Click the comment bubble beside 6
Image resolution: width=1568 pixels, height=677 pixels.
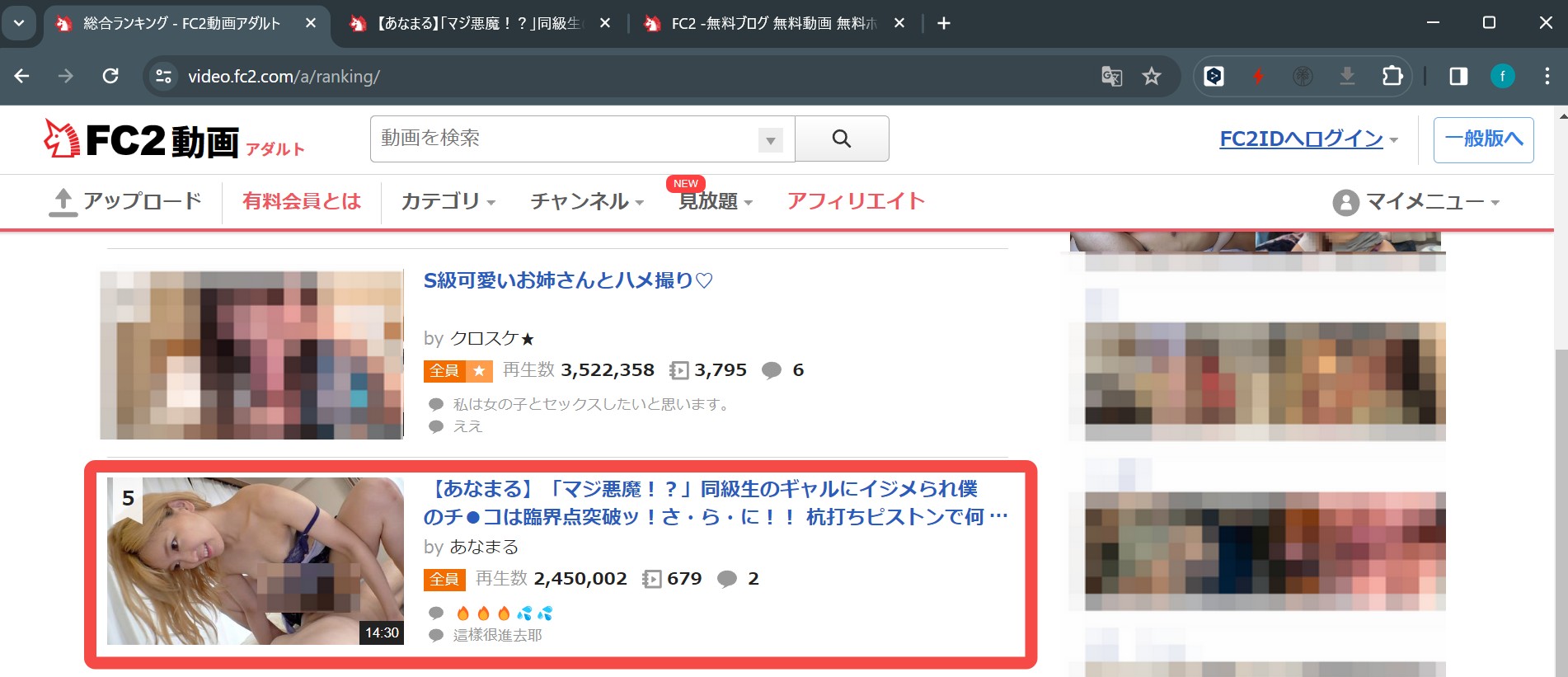click(x=772, y=371)
